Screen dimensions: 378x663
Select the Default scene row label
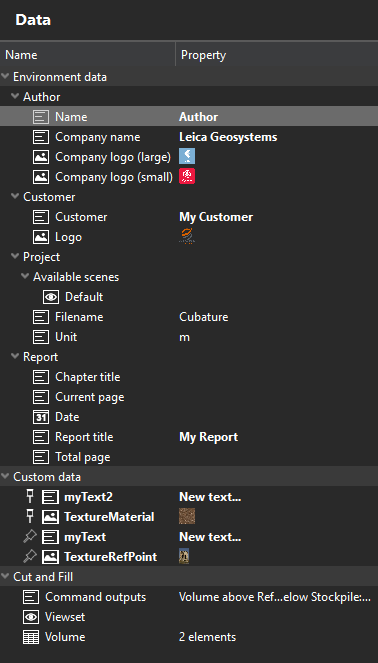click(x=84, y=297)
